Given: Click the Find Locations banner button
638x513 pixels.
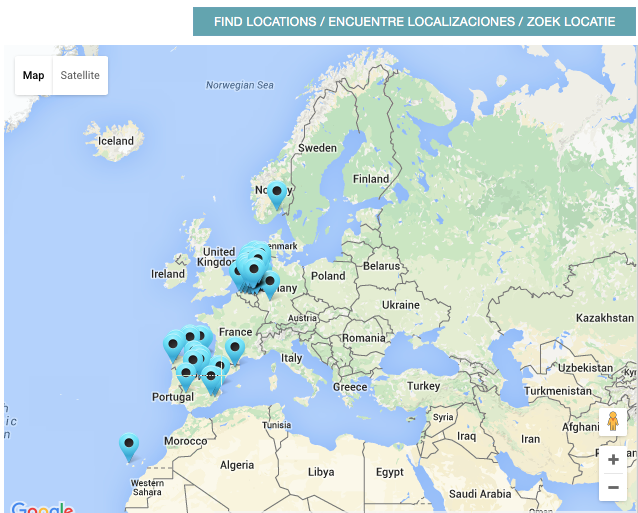Looking at the screenshot, I should tap(414, 22).
